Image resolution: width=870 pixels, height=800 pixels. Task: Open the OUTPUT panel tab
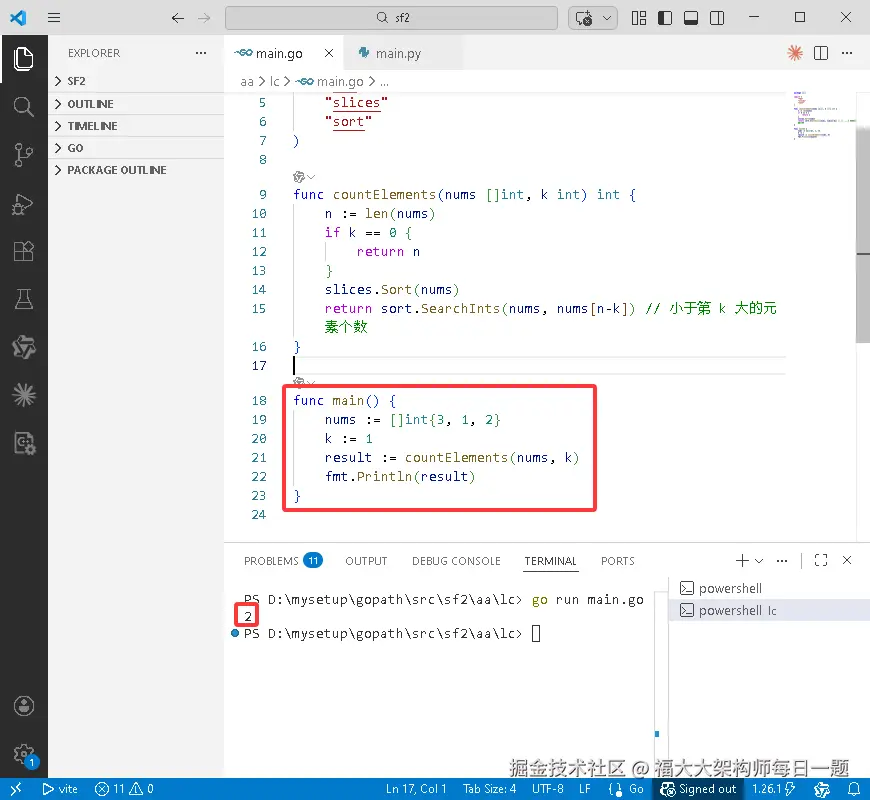click(366, 561)
